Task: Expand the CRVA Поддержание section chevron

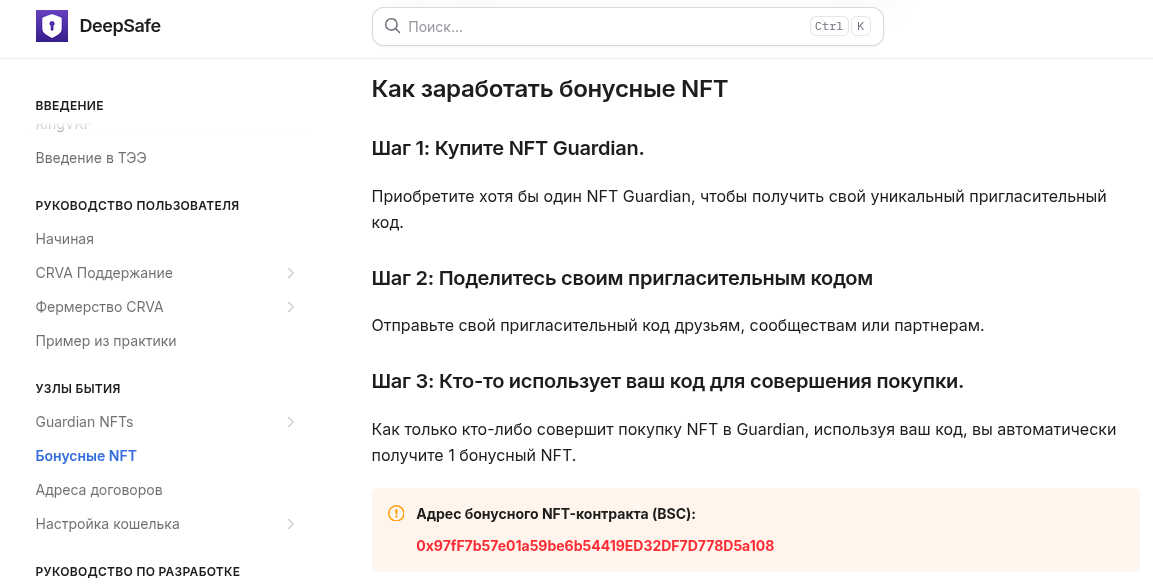Action: coord(291,273)
